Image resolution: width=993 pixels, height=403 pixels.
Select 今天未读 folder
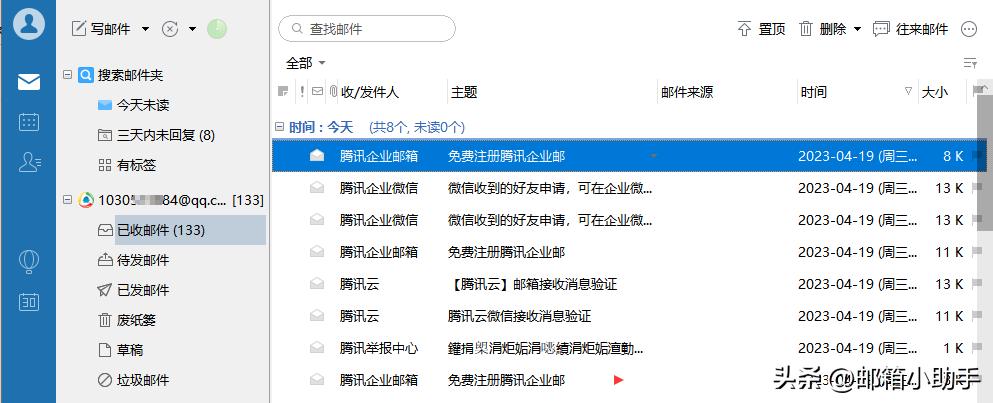click(133, 105)
